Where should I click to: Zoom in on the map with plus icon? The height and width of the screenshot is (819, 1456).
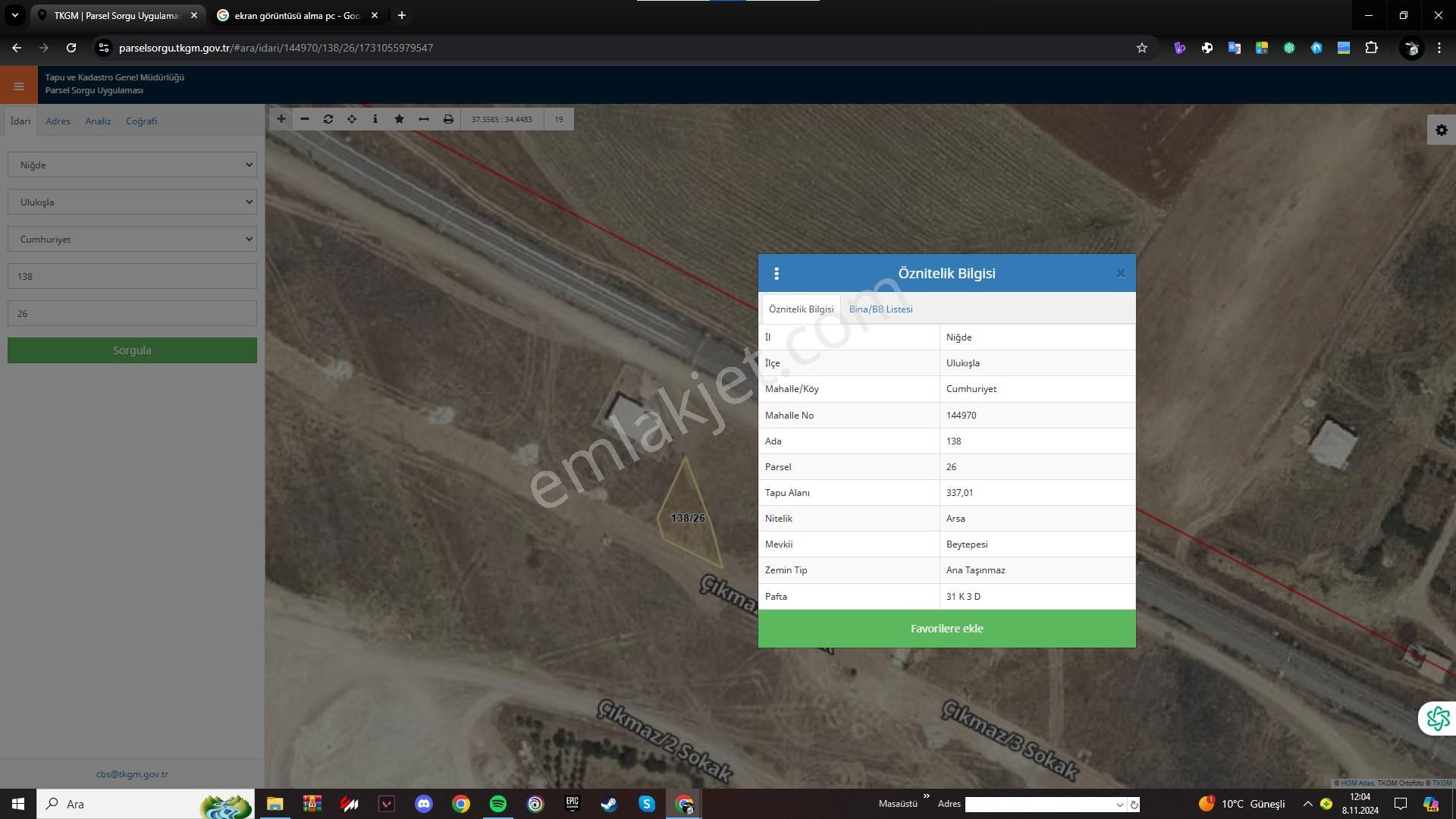(281, 119)
